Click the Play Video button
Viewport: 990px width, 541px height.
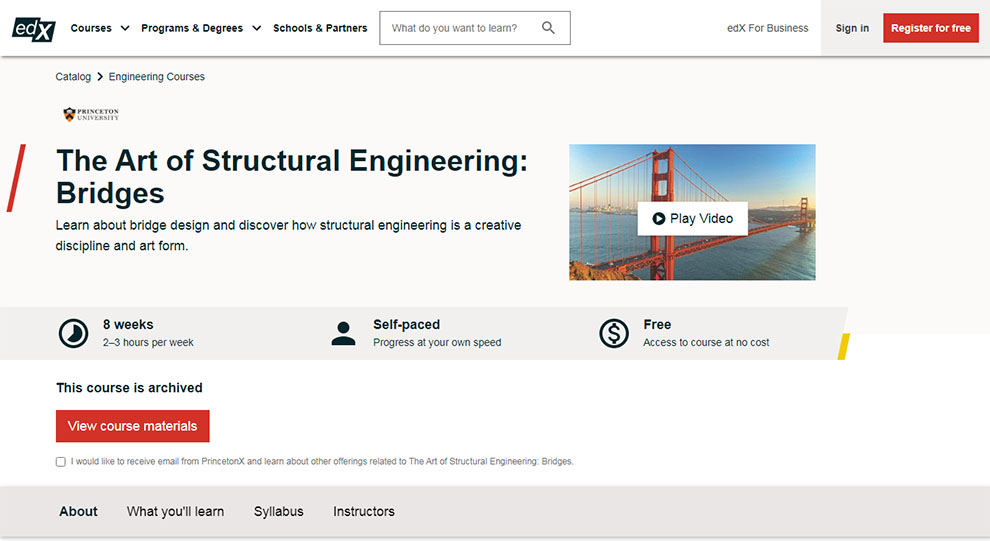tap(693, 218)
